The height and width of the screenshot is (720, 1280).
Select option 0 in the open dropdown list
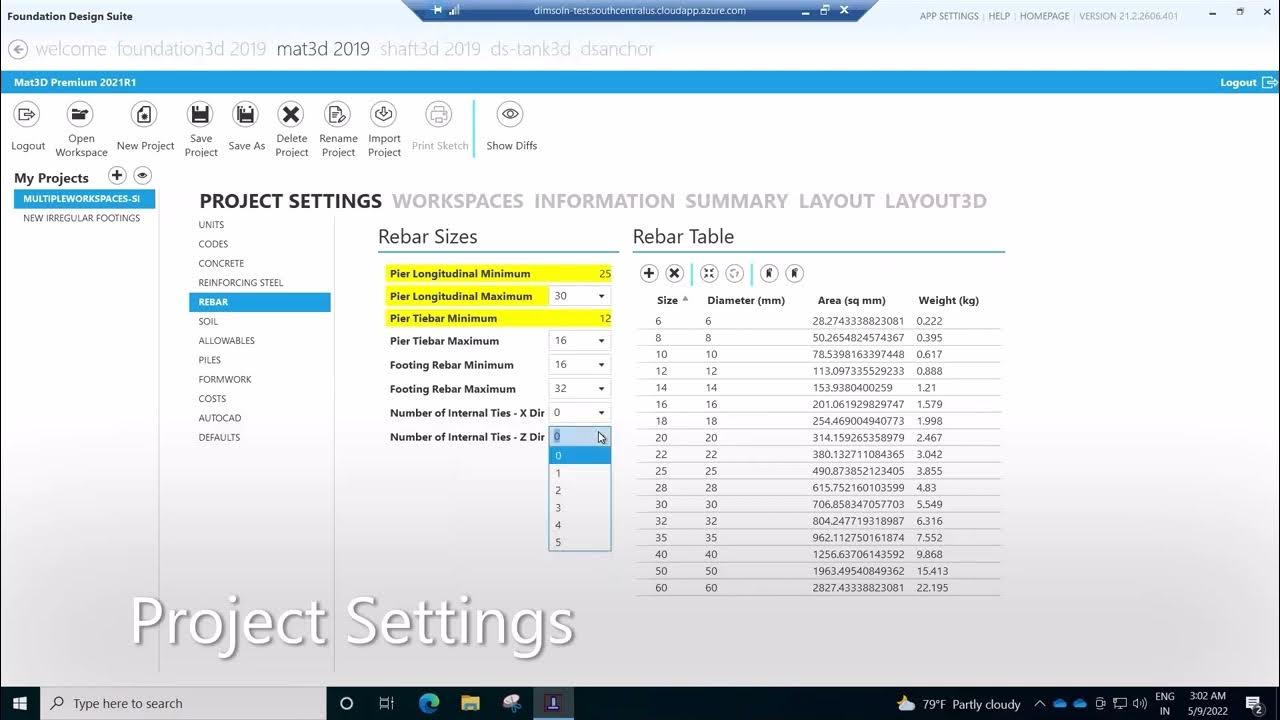coord(580,456)
